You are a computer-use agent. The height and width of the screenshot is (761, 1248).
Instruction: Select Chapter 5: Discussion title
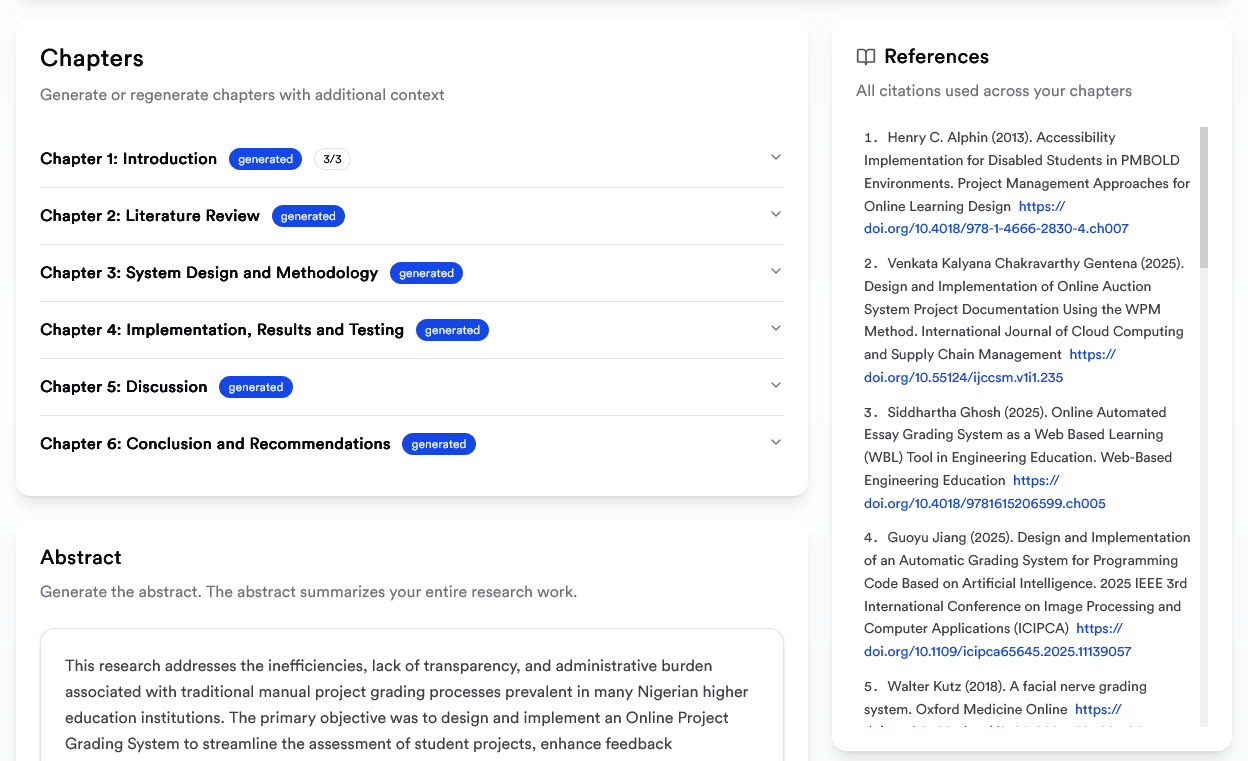pos(124,387)
